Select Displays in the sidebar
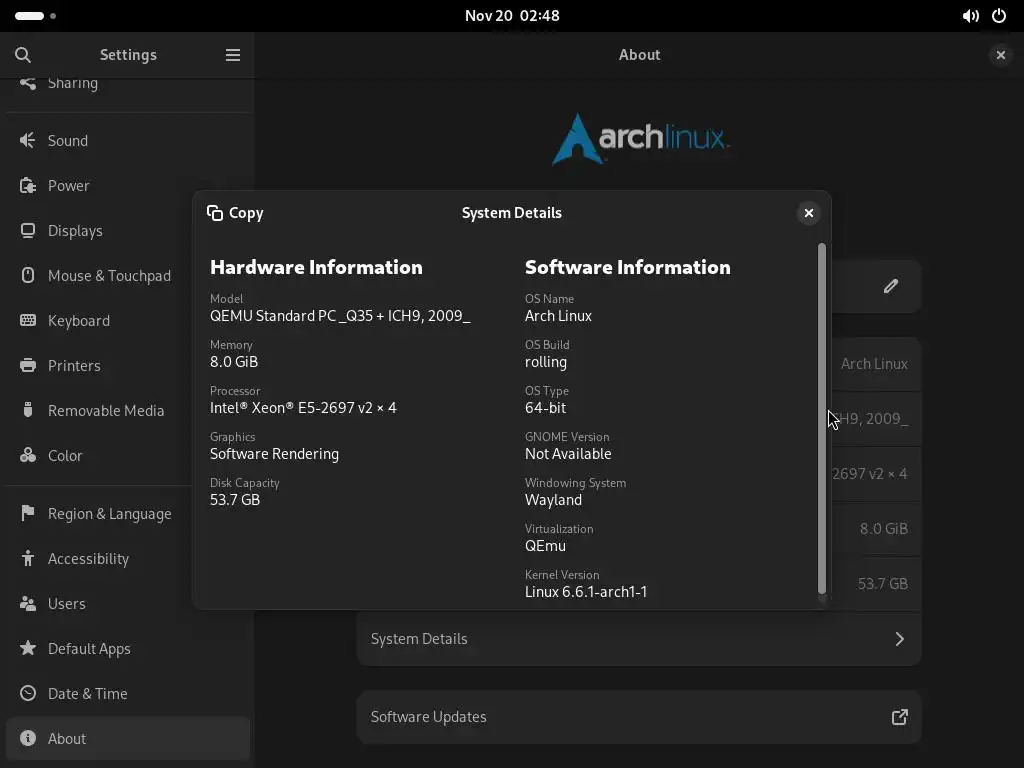 (128, 231)
